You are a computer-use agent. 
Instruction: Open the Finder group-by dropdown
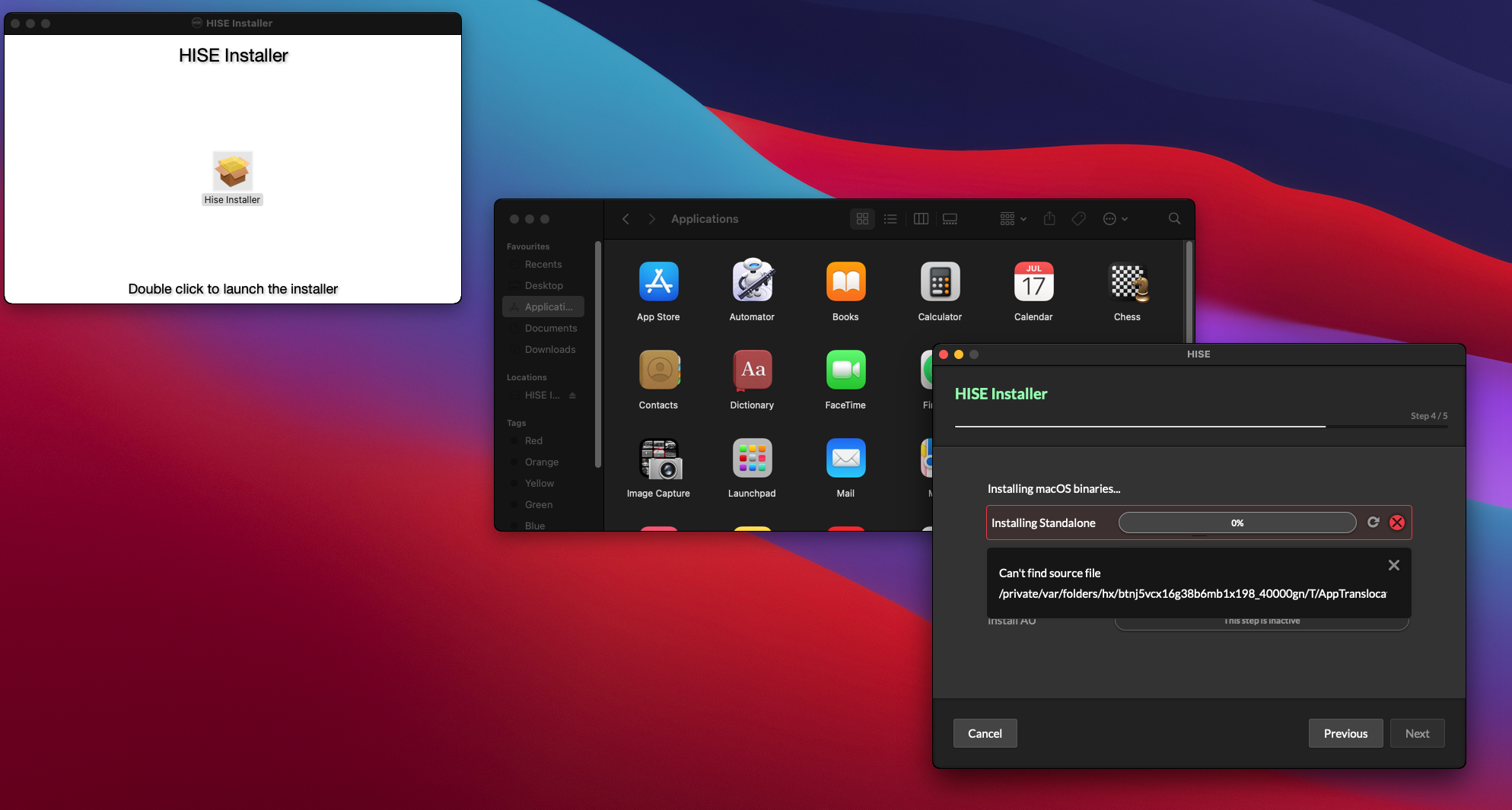(1013, 219)
